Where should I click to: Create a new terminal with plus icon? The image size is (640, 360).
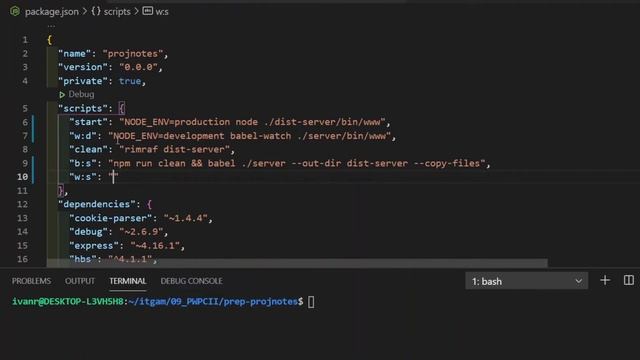(605, 280)
